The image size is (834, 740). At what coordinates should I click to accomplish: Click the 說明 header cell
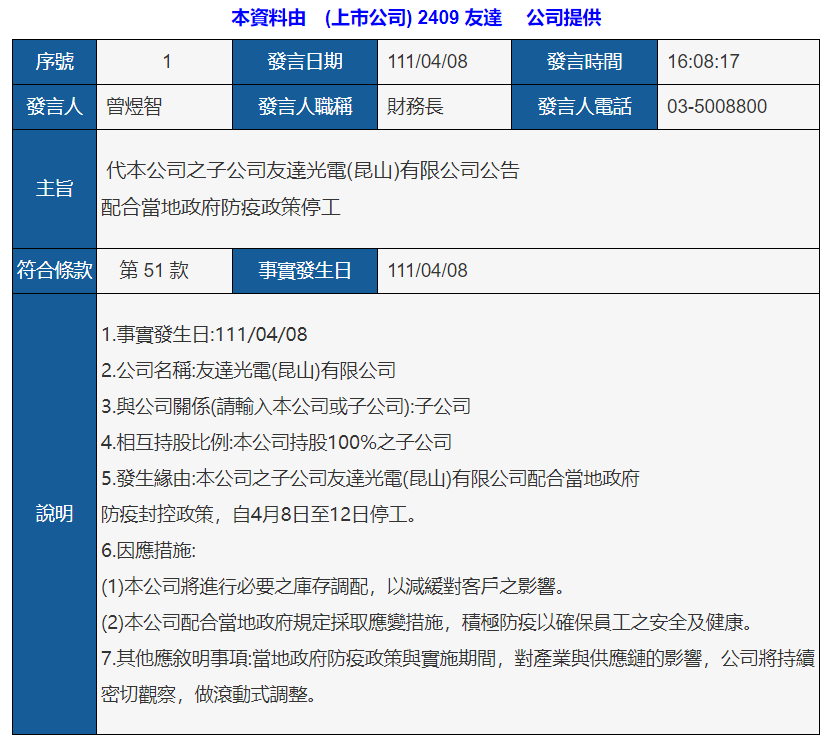pos(54,514)
